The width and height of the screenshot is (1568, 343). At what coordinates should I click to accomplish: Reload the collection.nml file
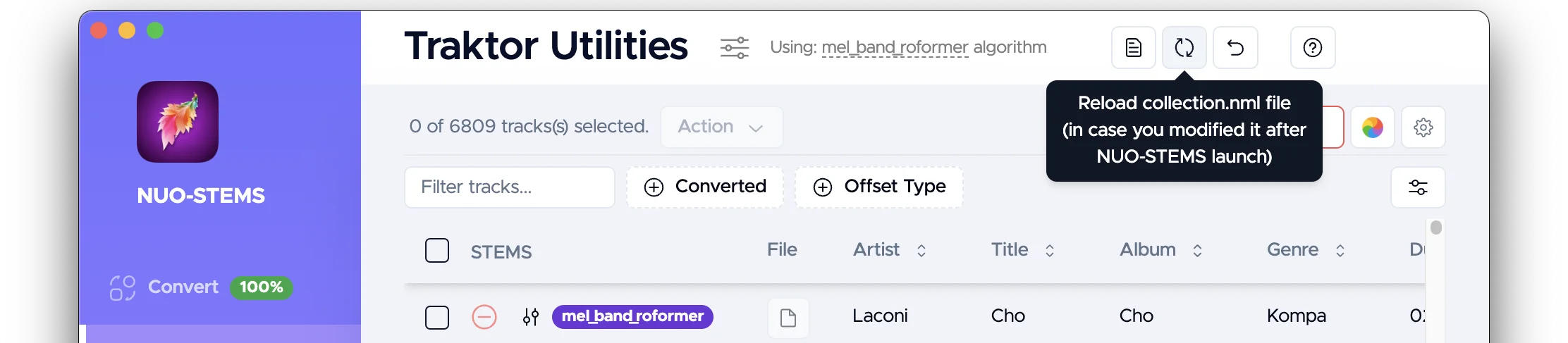point(1184,48)
